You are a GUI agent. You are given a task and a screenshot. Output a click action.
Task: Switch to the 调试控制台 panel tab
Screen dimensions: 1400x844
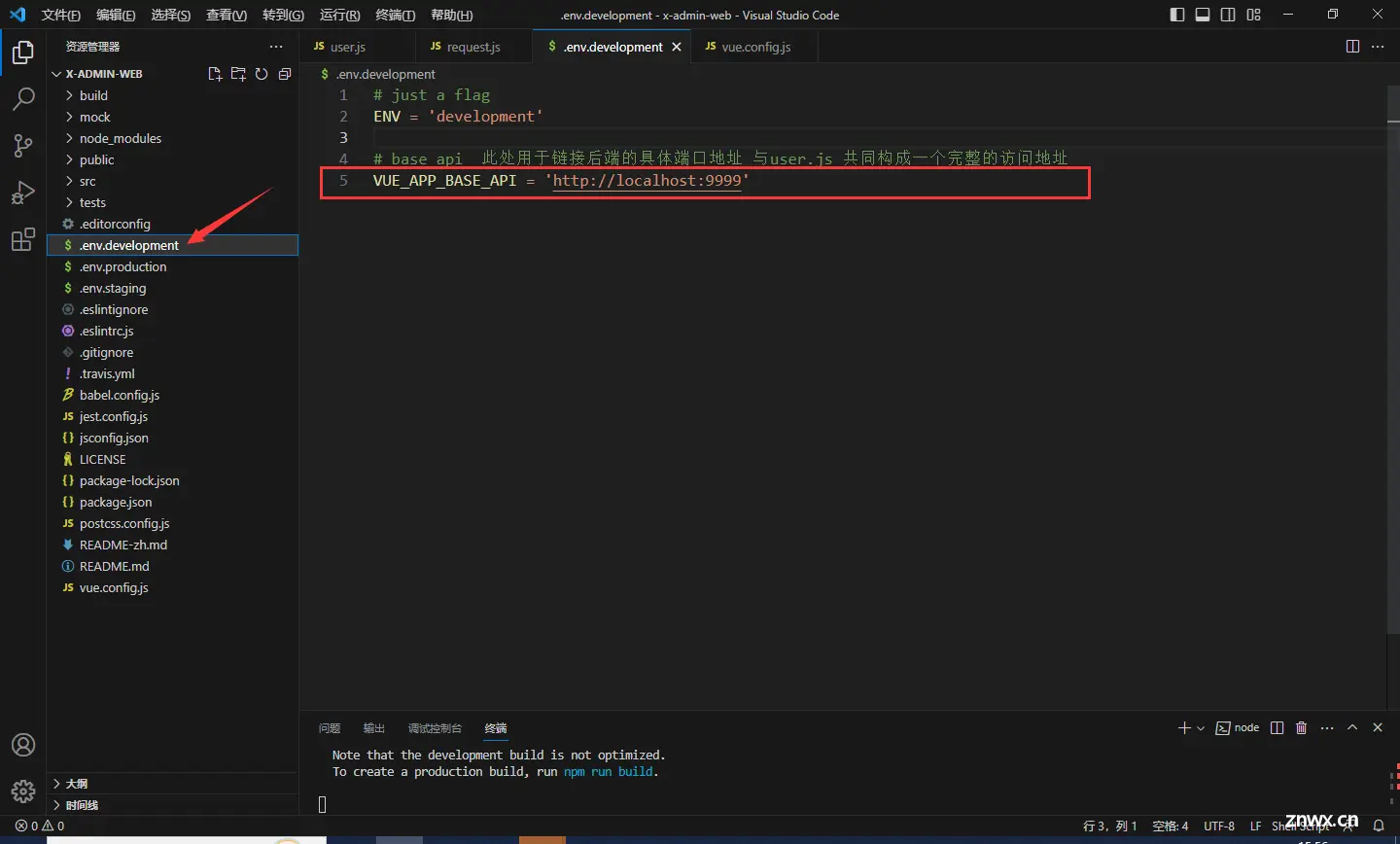click(435, 728)
